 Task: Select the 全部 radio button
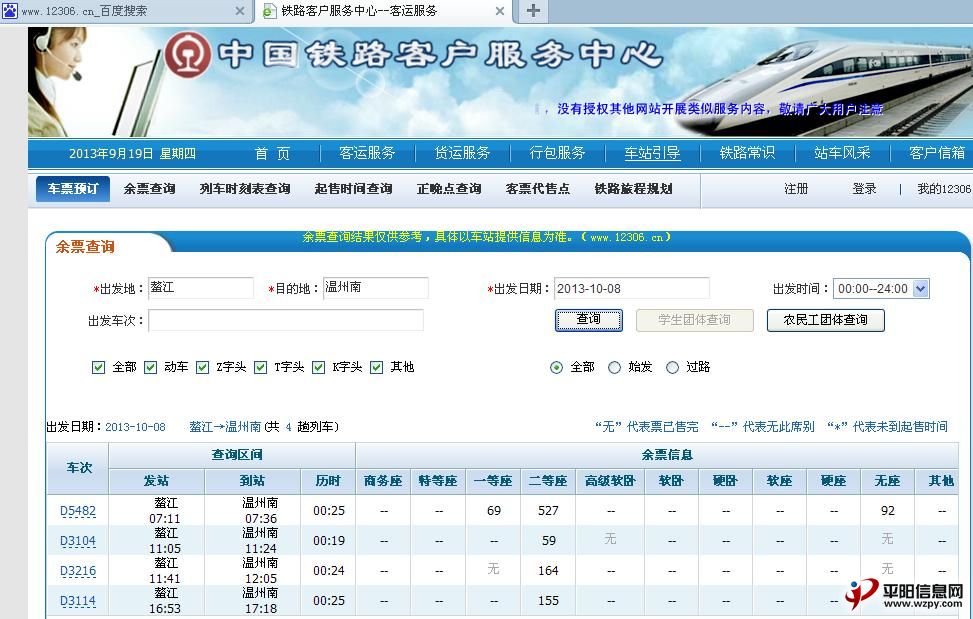click(x=556, y=367)
